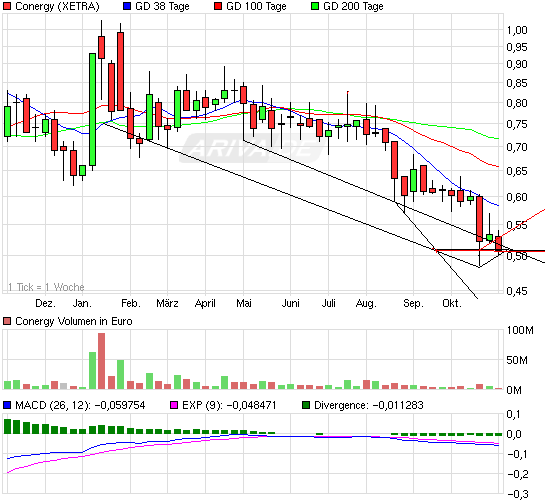Select the 'GD 38 Tage' legend label

(162, 6)
